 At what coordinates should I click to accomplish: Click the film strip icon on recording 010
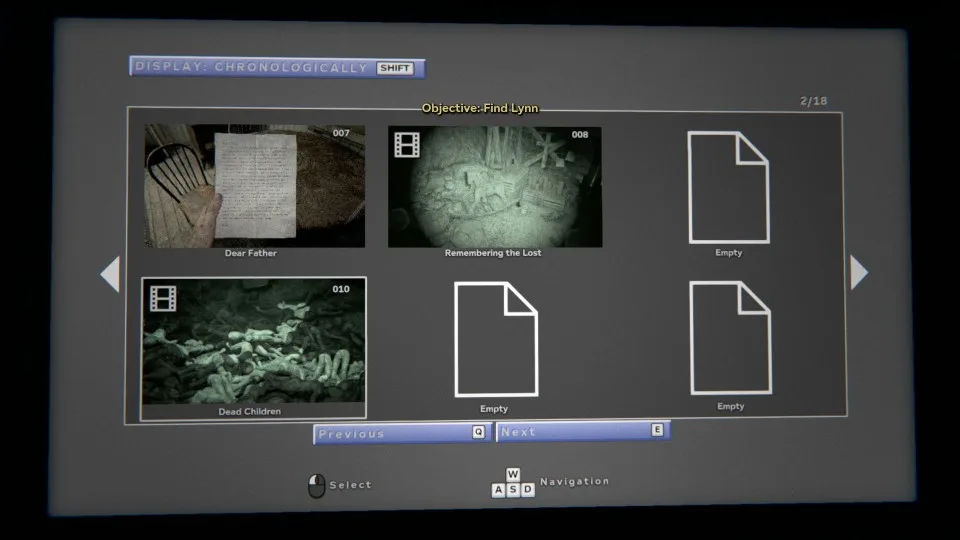[163, 299]
